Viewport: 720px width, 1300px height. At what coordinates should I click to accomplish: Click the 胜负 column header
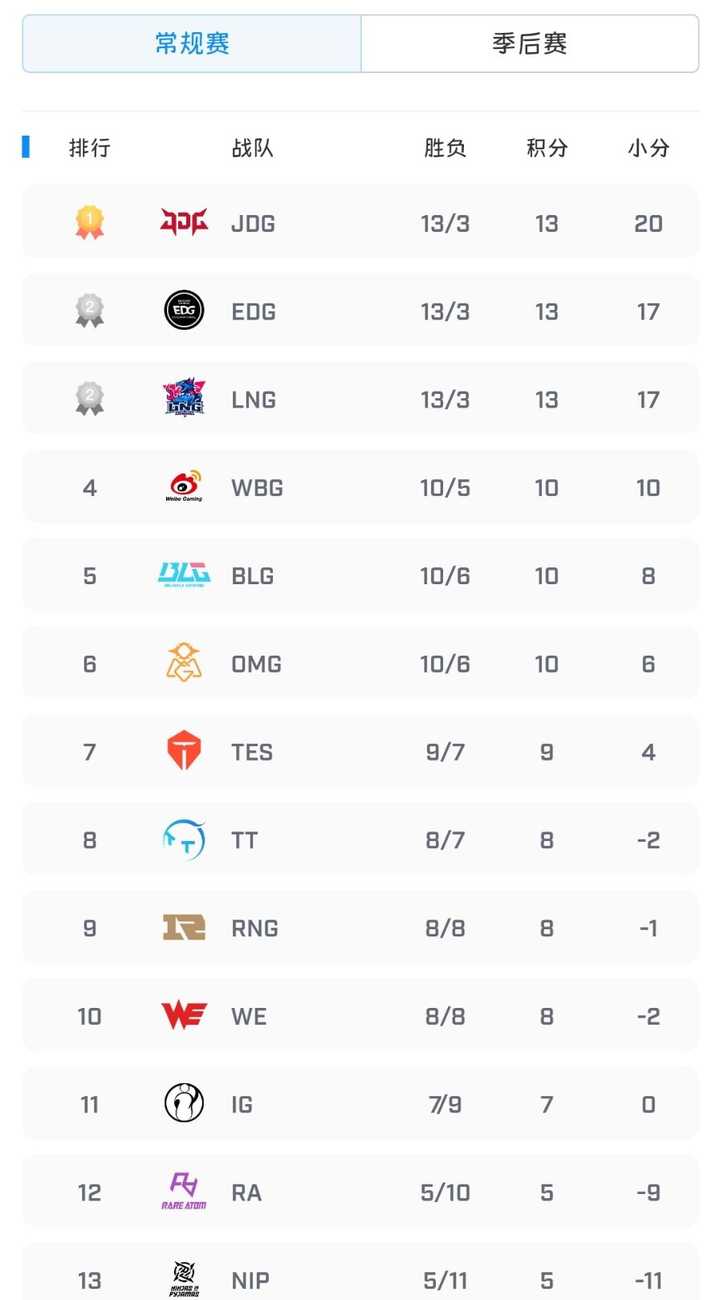pos(445,148)
